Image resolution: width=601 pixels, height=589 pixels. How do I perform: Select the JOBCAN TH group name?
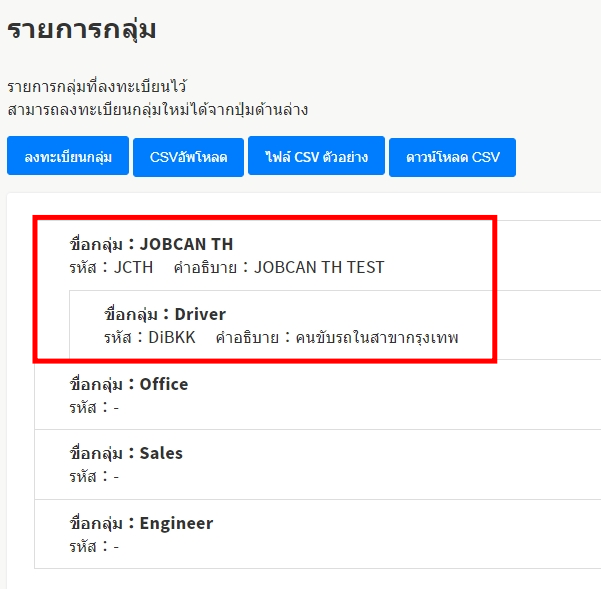187,244
